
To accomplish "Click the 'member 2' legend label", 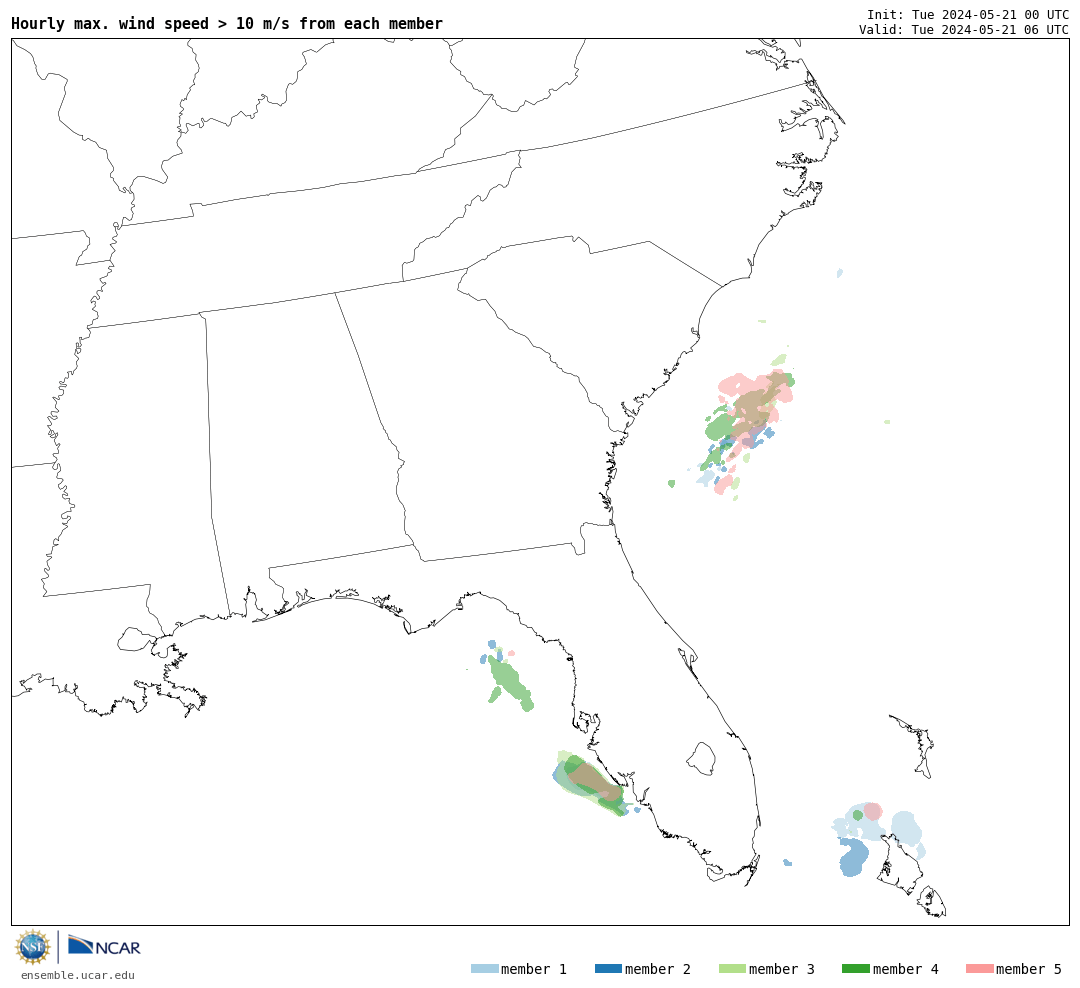I will click(658, 969).
